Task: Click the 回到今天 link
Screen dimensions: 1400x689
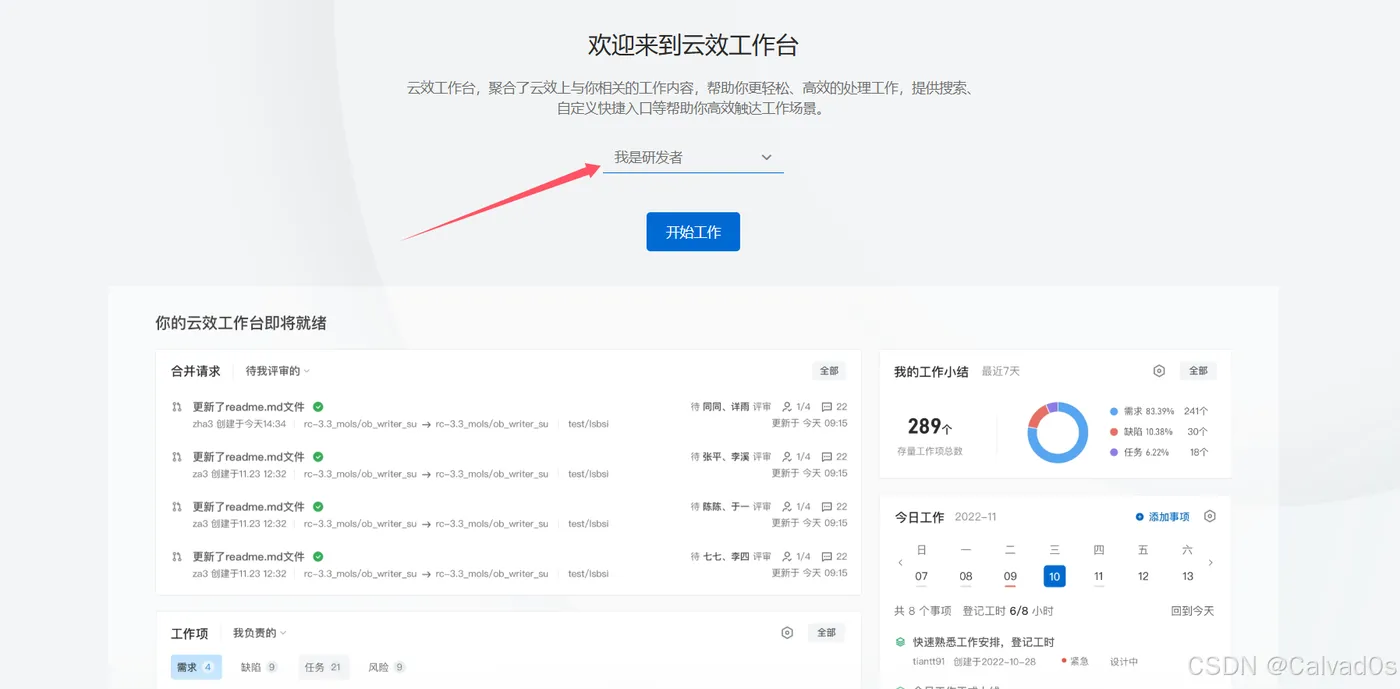Action: click(1192, 610)
